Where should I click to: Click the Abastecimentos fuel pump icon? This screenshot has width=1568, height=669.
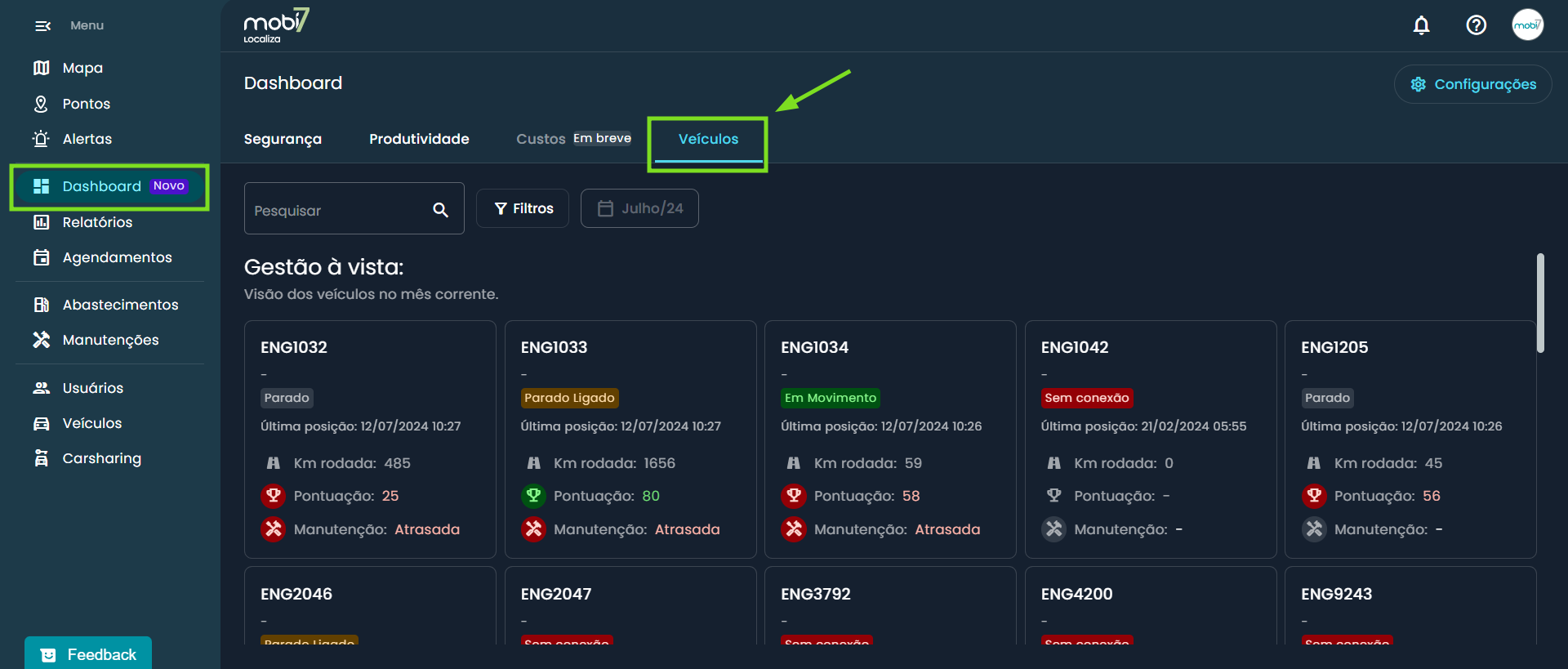point(41,305)
